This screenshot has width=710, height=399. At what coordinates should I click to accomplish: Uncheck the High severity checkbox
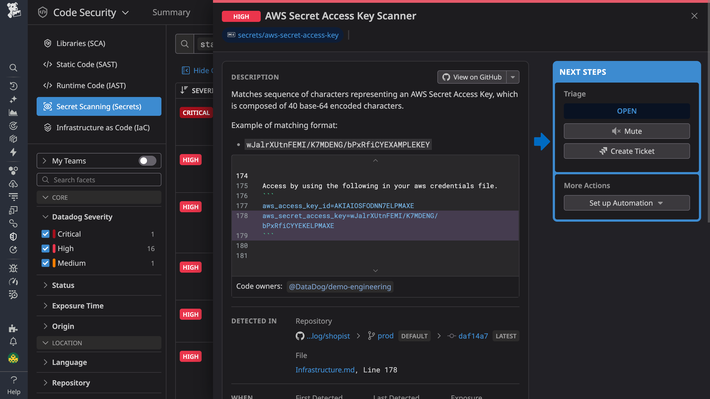click(45, 249)
